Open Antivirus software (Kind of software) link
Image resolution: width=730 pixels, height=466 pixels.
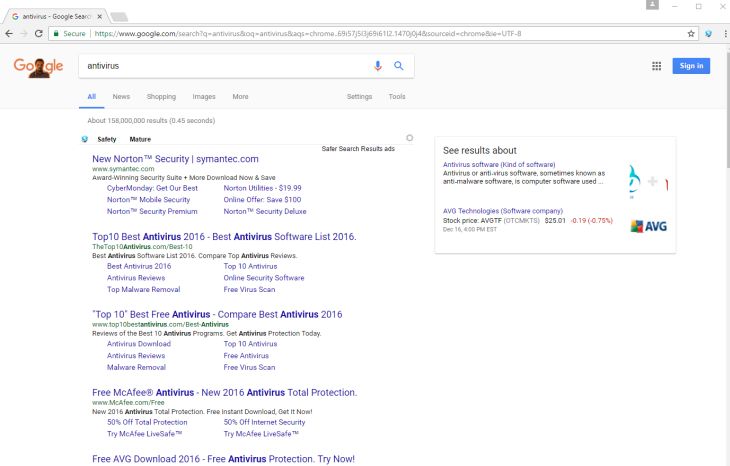pyautogui.click(x=499, y=165)
